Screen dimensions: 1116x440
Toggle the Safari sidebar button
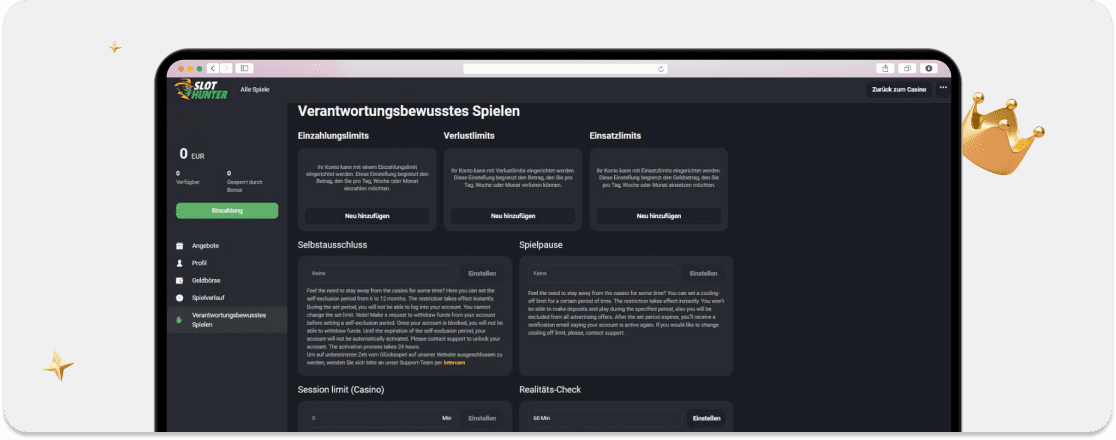tap(244, 68)
